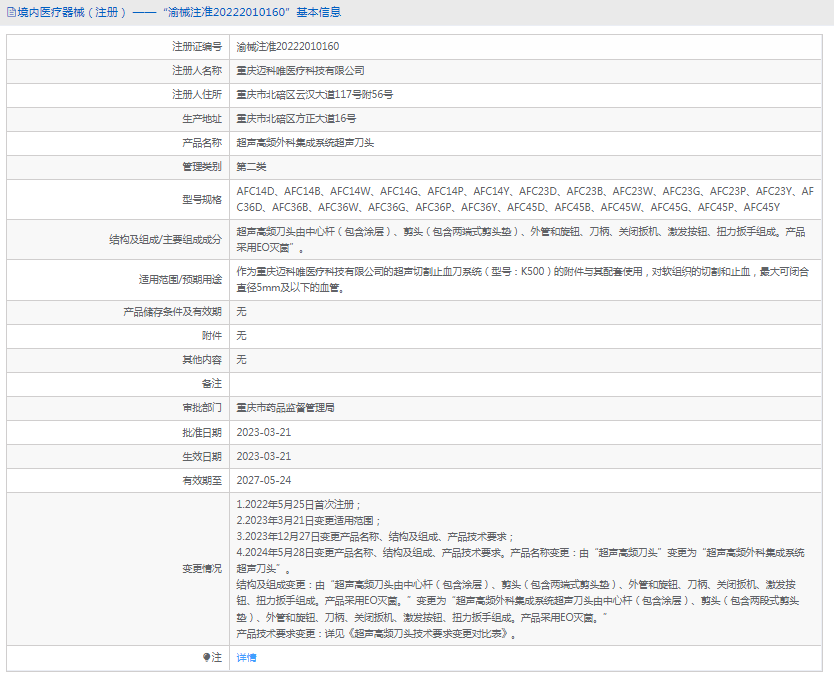Image resolution: width=834 pixels, height=678 pixels.
Task: Select the 管理类别 label
Action: (x=202, y=166)
